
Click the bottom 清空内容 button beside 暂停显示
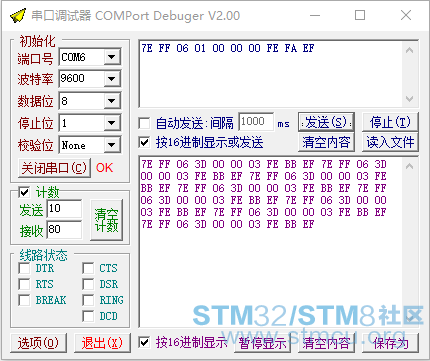pyautogui.click(x=326, y=343)
